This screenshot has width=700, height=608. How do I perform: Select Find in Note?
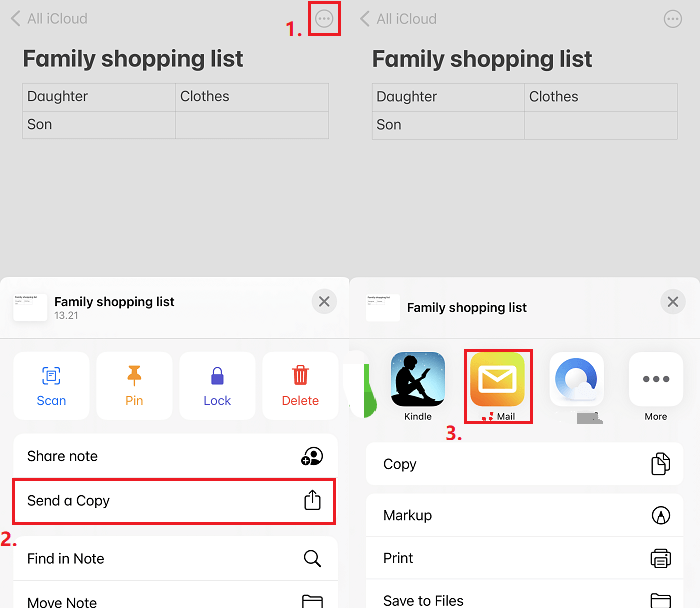[174, 558]
